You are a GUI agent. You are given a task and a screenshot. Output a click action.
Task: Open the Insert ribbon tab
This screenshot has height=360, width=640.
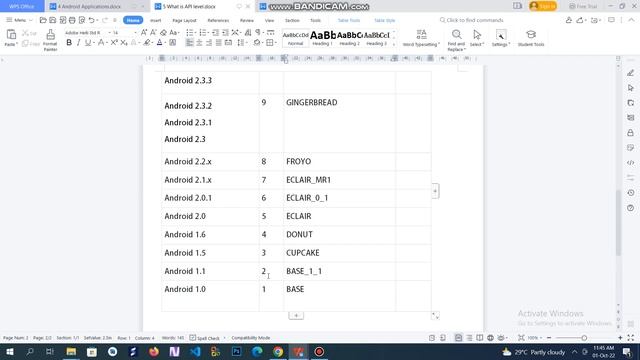[156, 20]
